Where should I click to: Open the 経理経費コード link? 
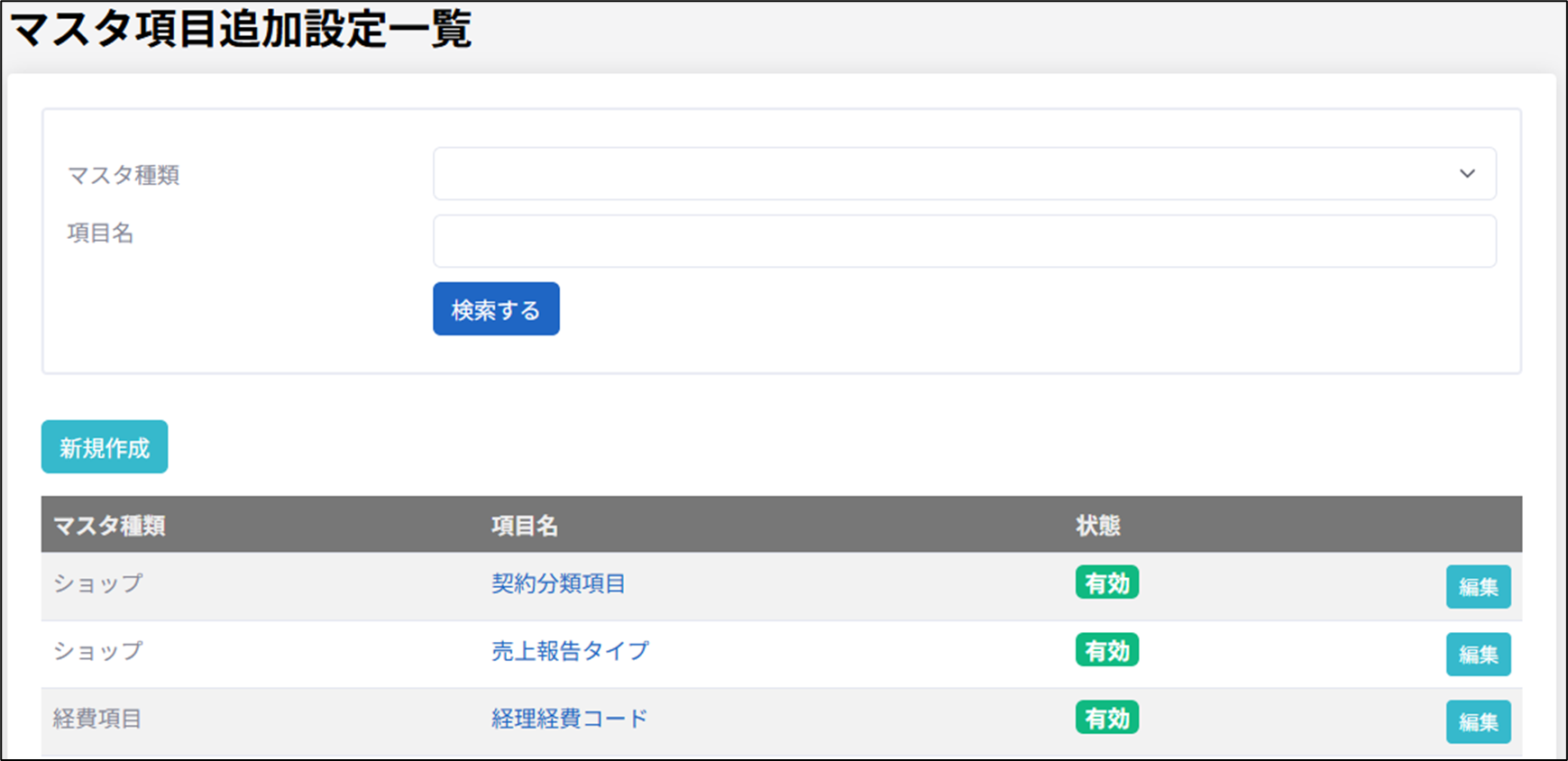click(569, 719)
